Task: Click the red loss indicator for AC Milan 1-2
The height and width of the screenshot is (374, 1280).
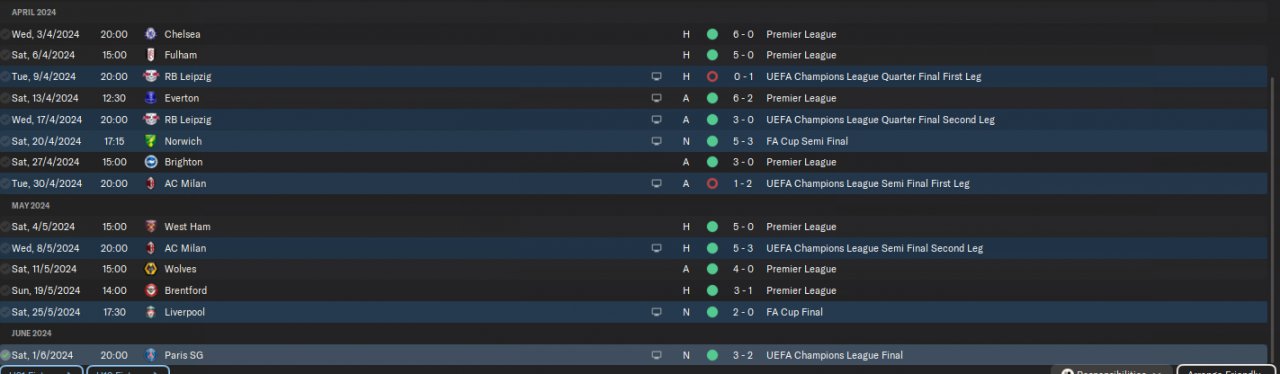Action: (712, 184)
